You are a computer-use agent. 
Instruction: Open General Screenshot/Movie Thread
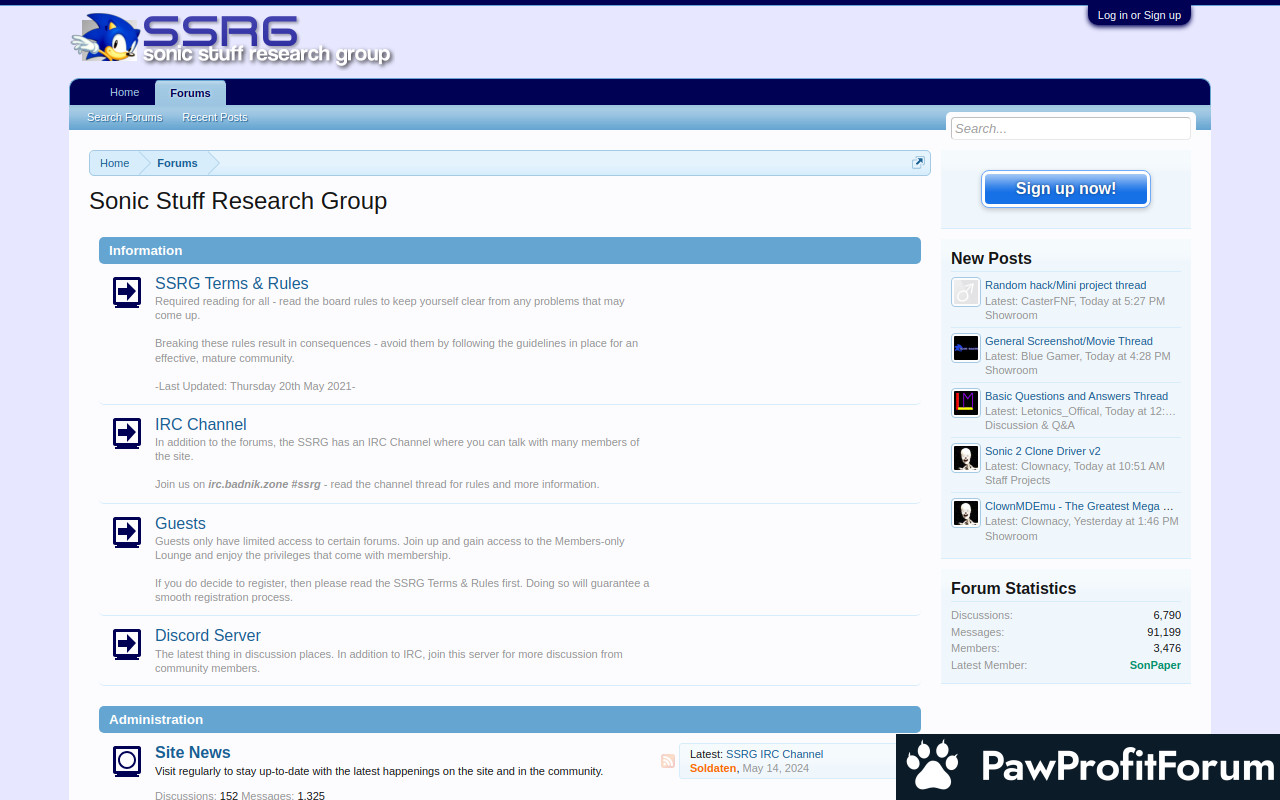[x=1068, y=341]
